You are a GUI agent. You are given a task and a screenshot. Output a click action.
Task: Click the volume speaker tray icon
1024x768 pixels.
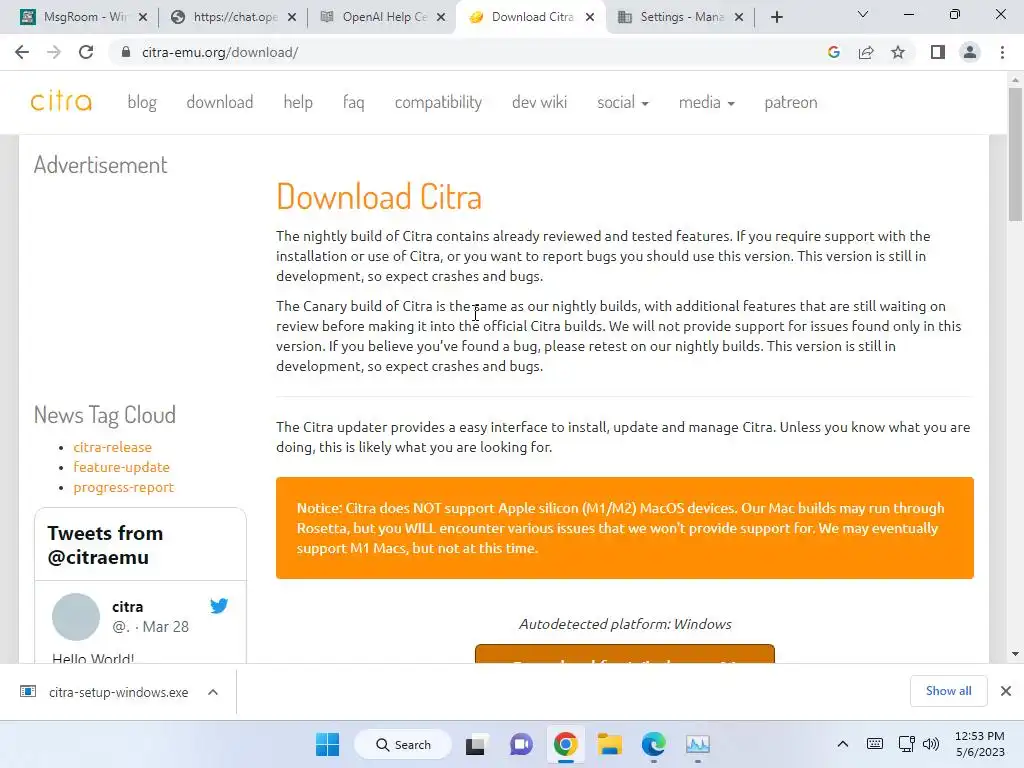(x=931, y=744)
